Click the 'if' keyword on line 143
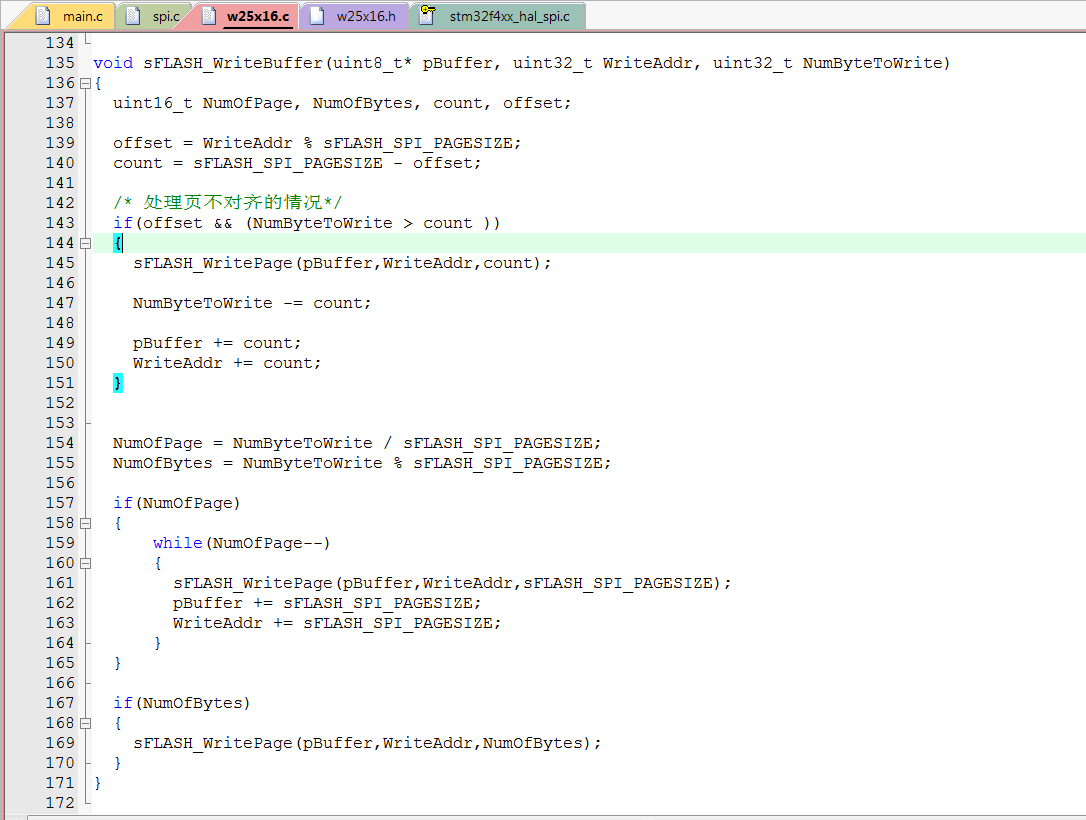The image size is (1086, 820). [123, 223]
